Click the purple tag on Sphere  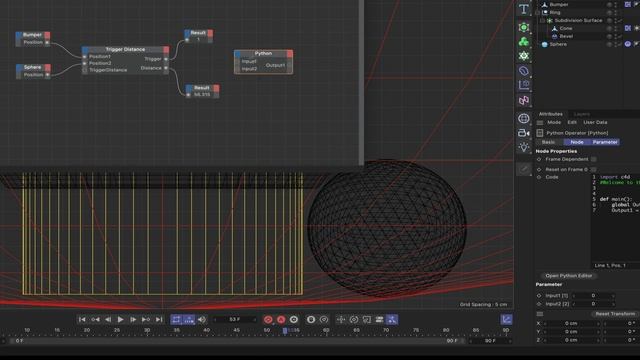(628, 44)
